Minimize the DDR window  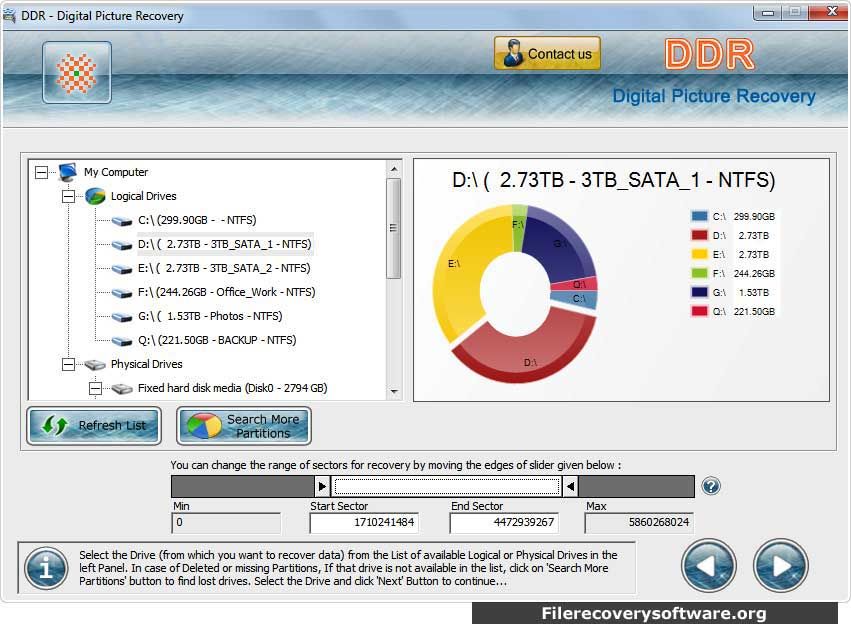tap(767, 12)
